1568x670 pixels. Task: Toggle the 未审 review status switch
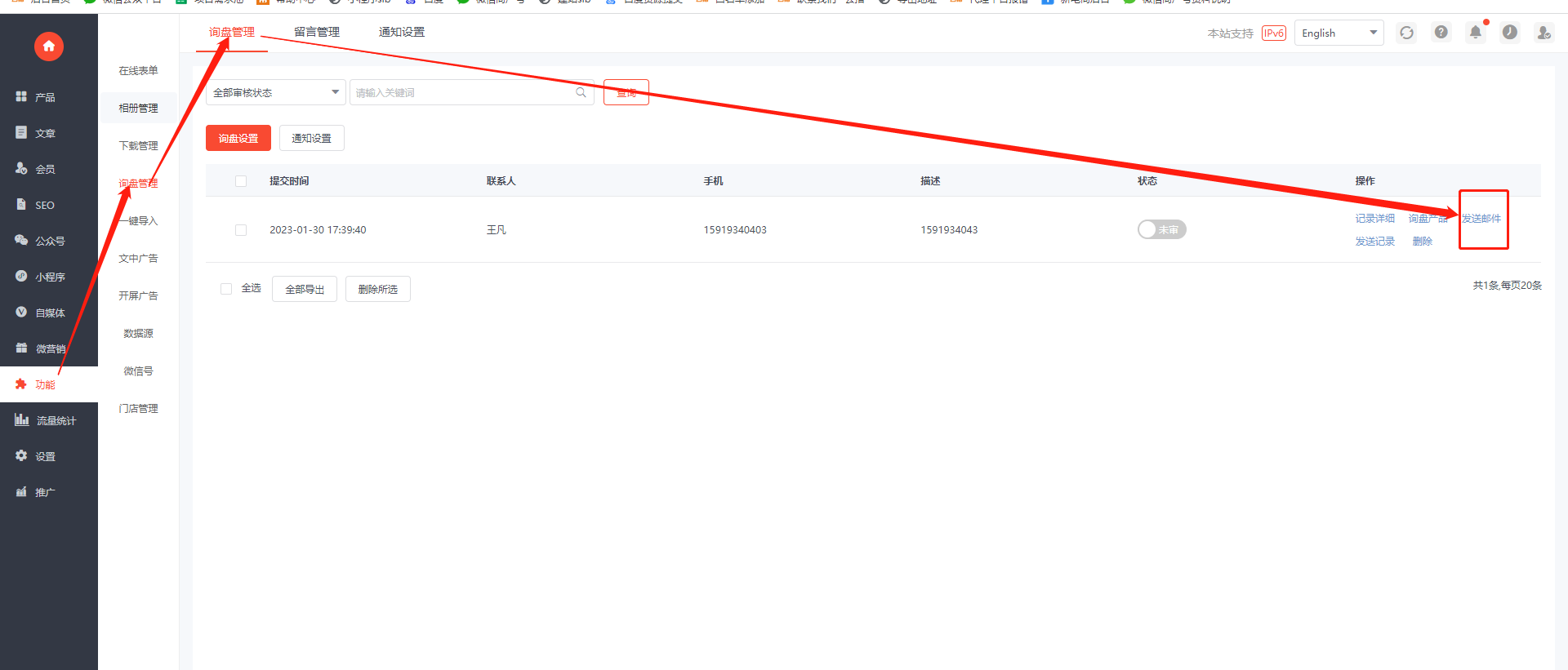tap(1161, 229)
